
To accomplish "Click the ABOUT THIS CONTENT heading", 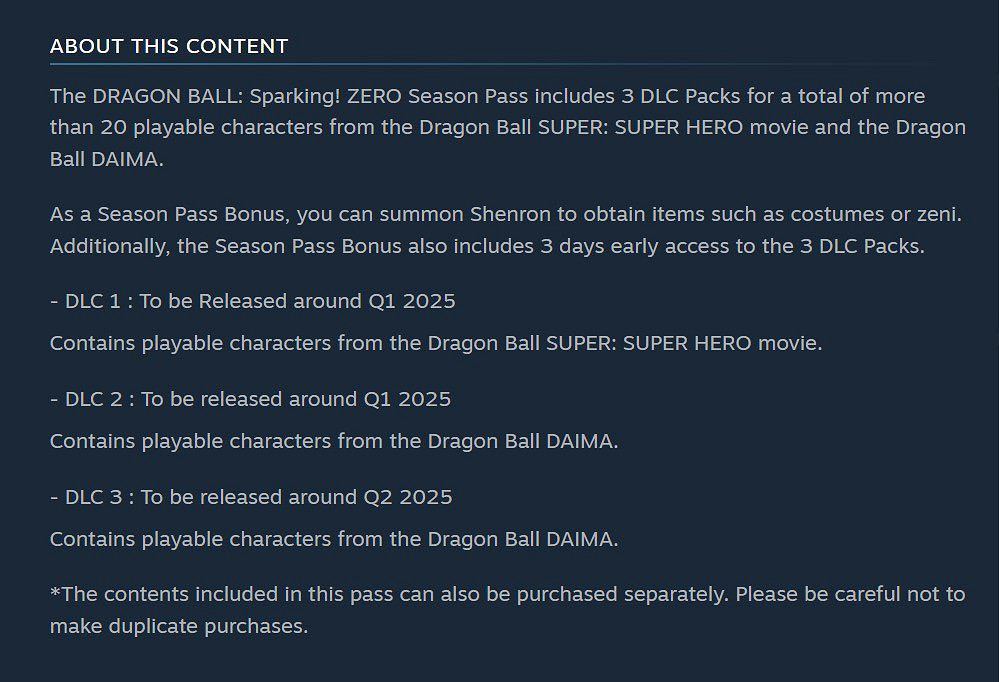I will tap(169, 46).
